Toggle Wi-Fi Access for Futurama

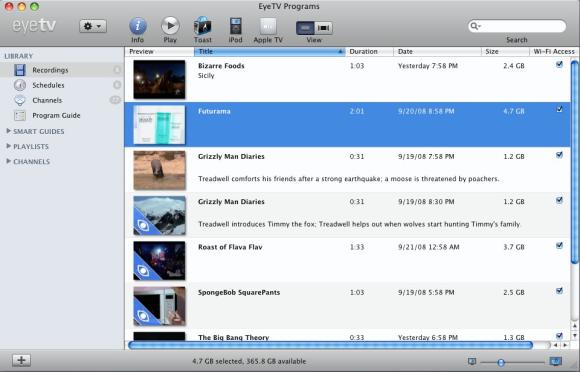[x=559, y=109]
